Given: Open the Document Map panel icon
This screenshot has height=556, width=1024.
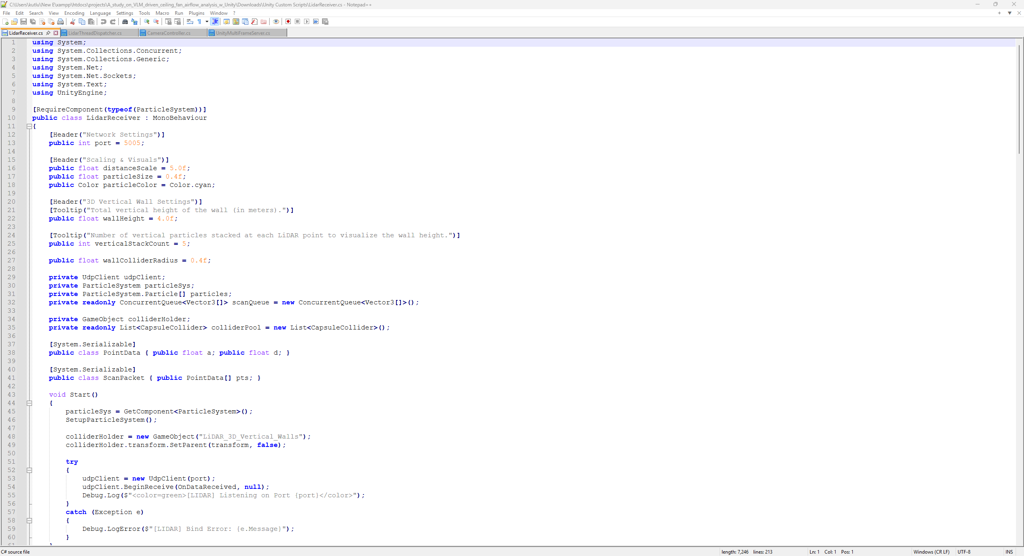Looking at the screenshot, I should [x=236, y=22].
